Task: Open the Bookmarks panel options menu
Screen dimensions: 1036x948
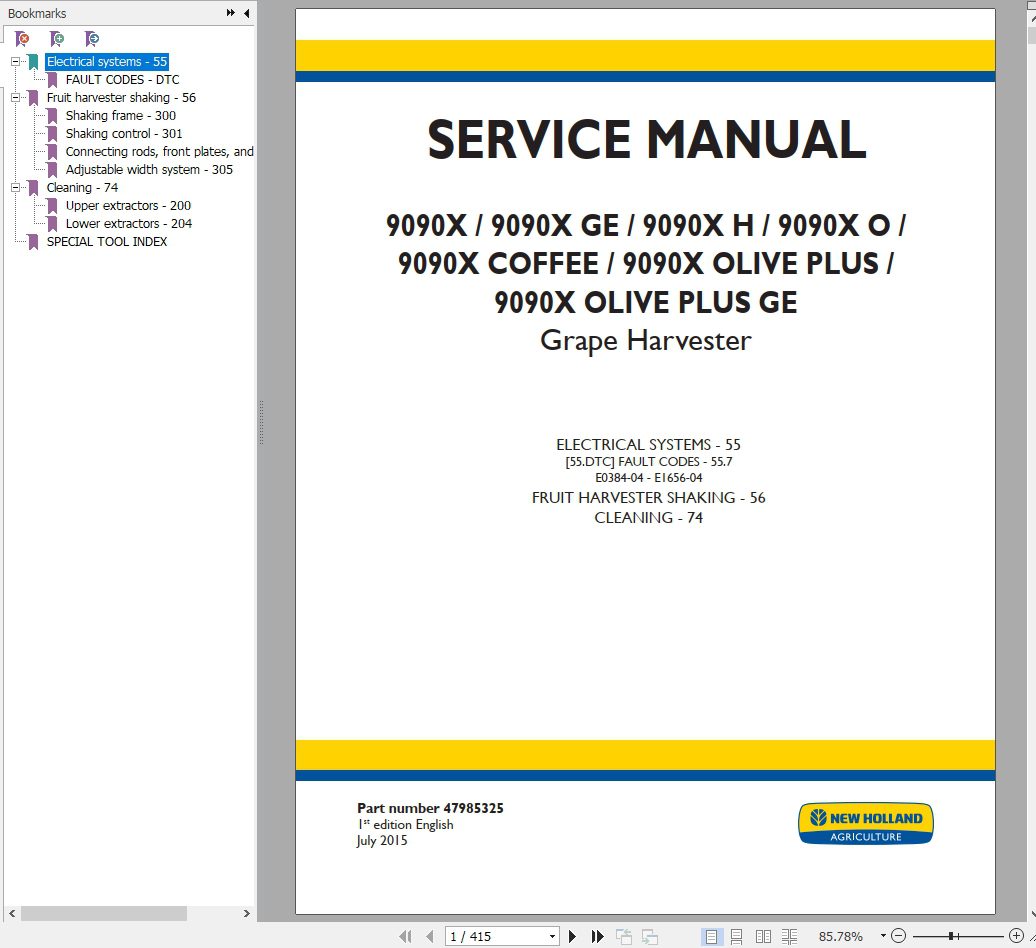Action: (231, 13)
